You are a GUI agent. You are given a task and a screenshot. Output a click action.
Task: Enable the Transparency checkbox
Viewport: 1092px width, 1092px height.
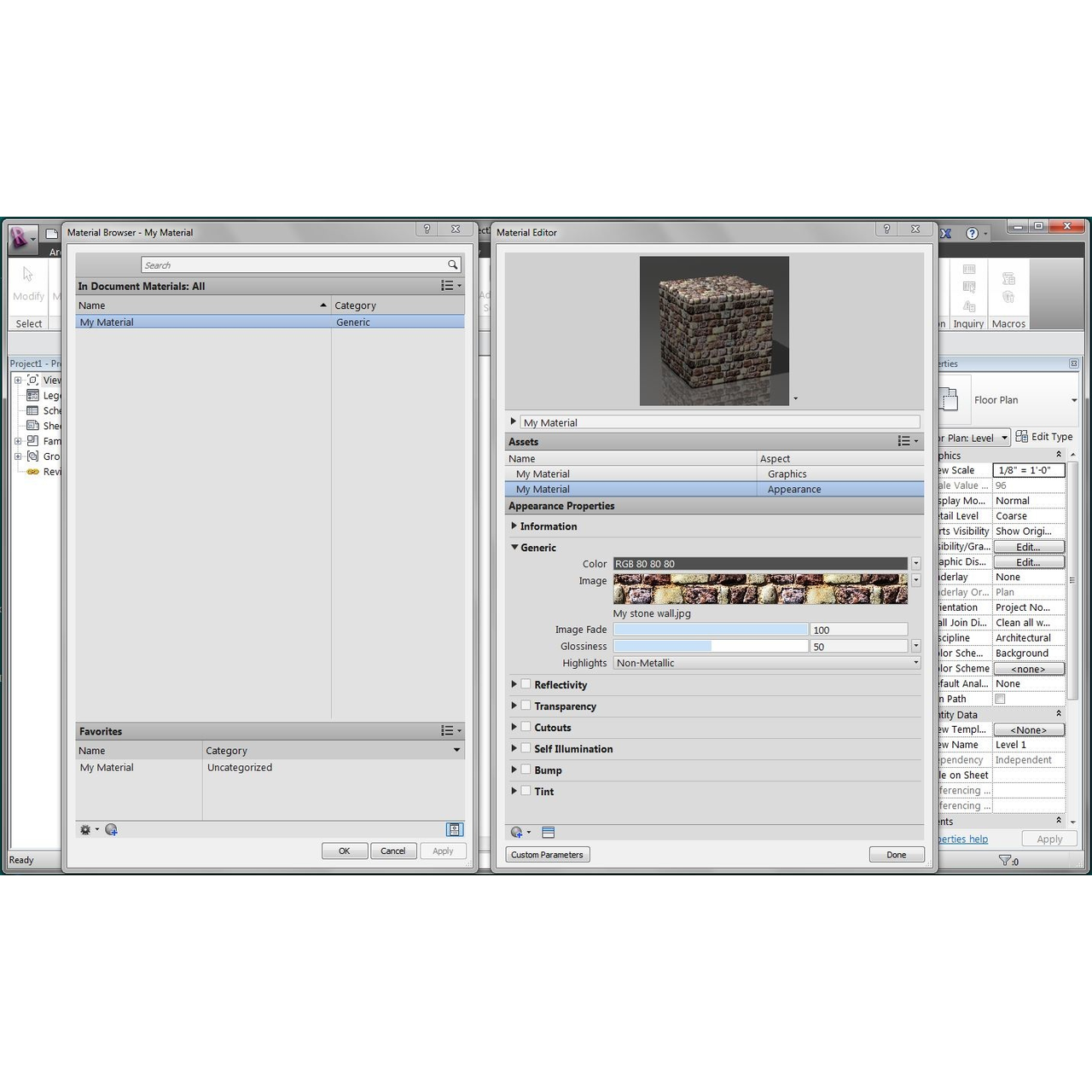pos(526,706)
